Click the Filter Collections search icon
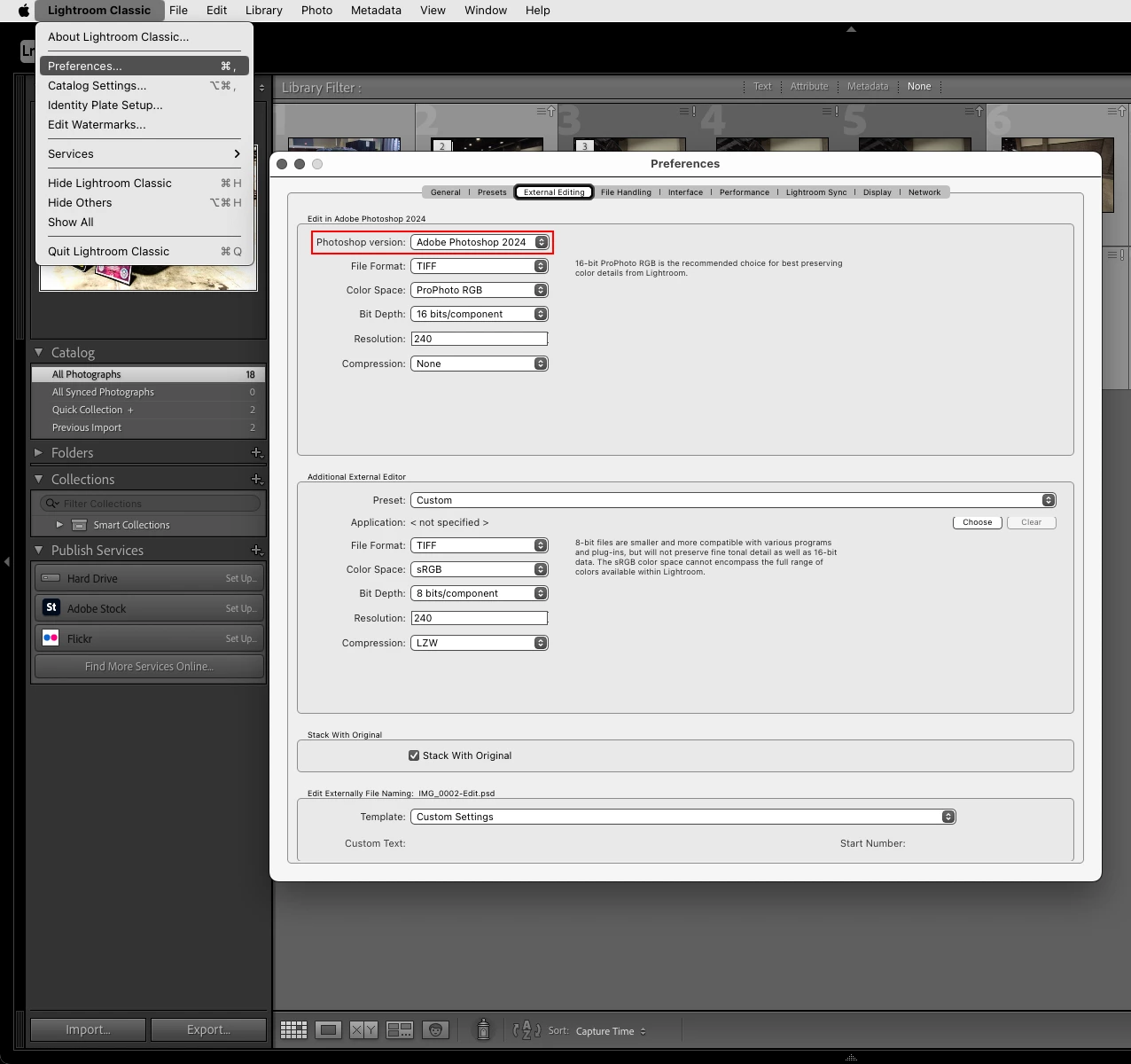1131x1064 pixels. pos(52,503)
